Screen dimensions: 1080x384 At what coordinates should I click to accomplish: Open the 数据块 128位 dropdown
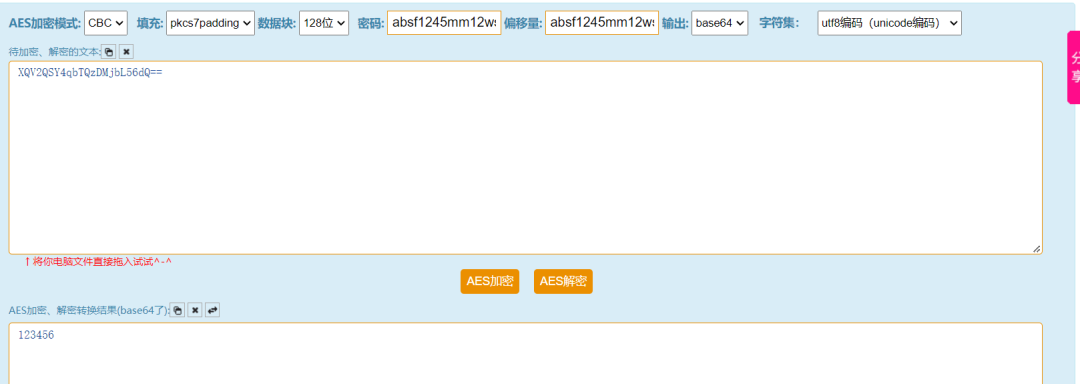[324, 23]
